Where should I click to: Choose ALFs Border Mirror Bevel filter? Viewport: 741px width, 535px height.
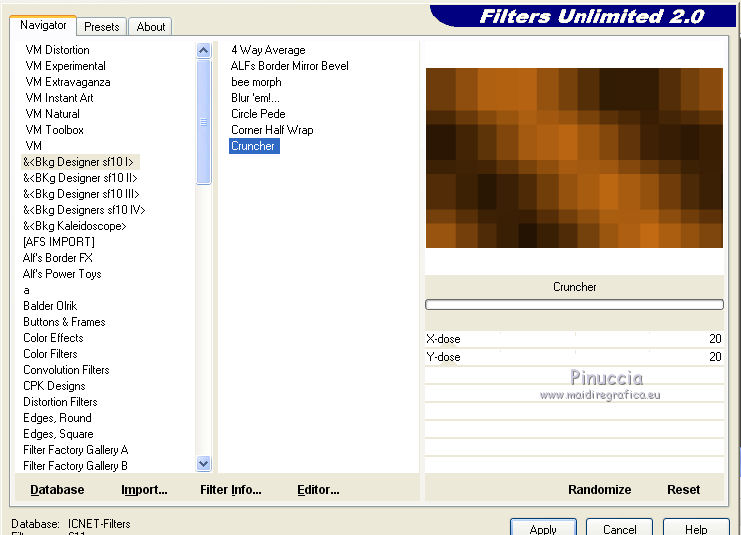click(290, 66)
